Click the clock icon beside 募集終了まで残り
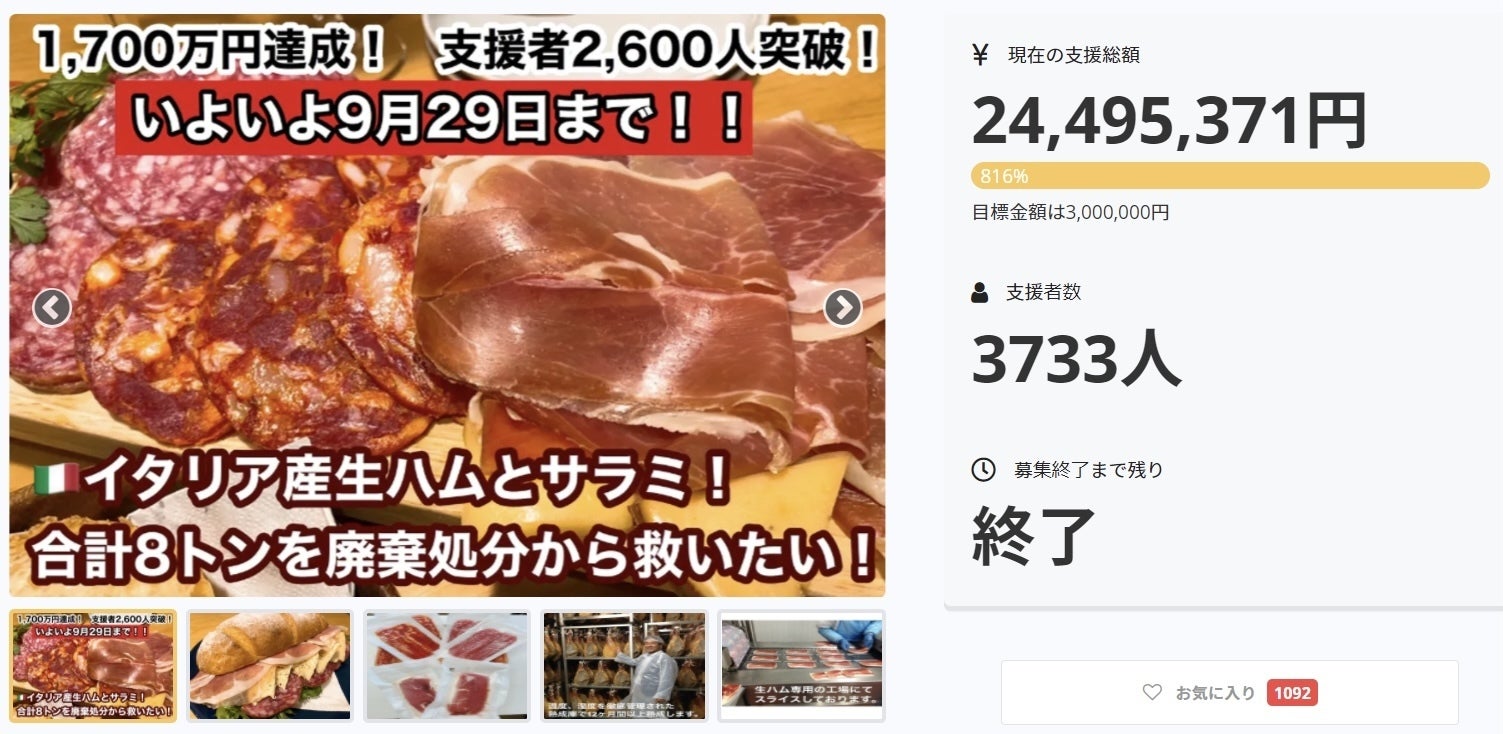The image size is (1503, 734). (x=983, y=469)
